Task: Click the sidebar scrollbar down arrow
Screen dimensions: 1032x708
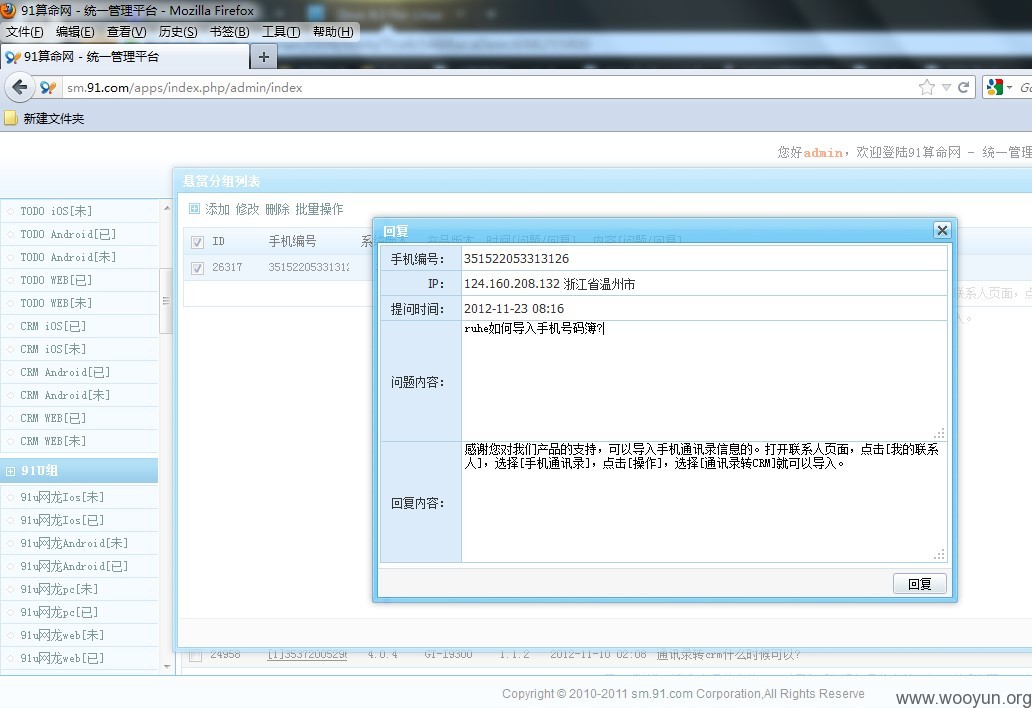Action: pyautogui.click(x=167, y=667)
